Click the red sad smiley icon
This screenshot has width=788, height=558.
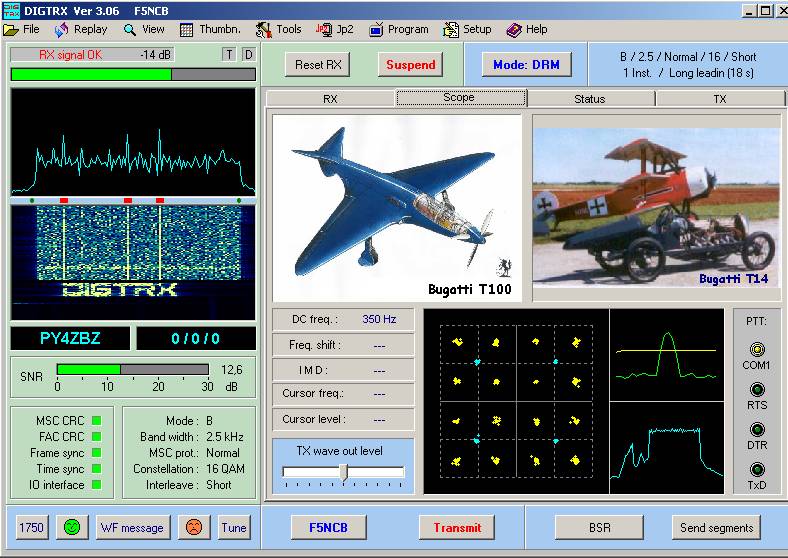[192, 527]
